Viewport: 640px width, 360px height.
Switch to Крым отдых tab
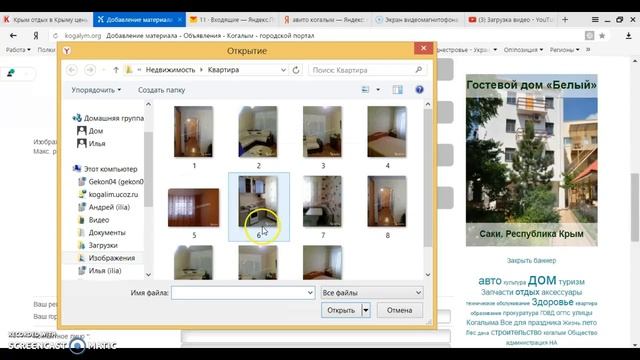click(46, 20)
